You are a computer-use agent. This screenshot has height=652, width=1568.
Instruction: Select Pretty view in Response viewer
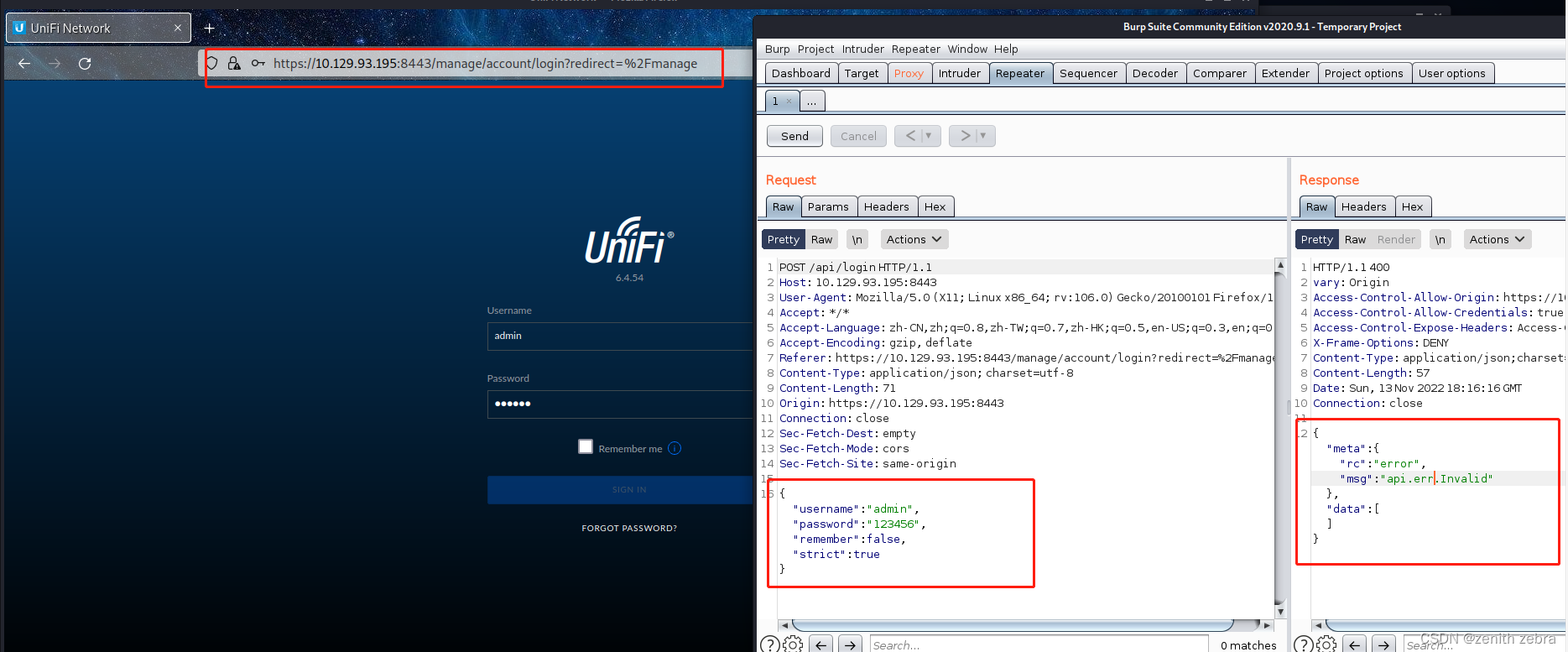pos(1316,240)
